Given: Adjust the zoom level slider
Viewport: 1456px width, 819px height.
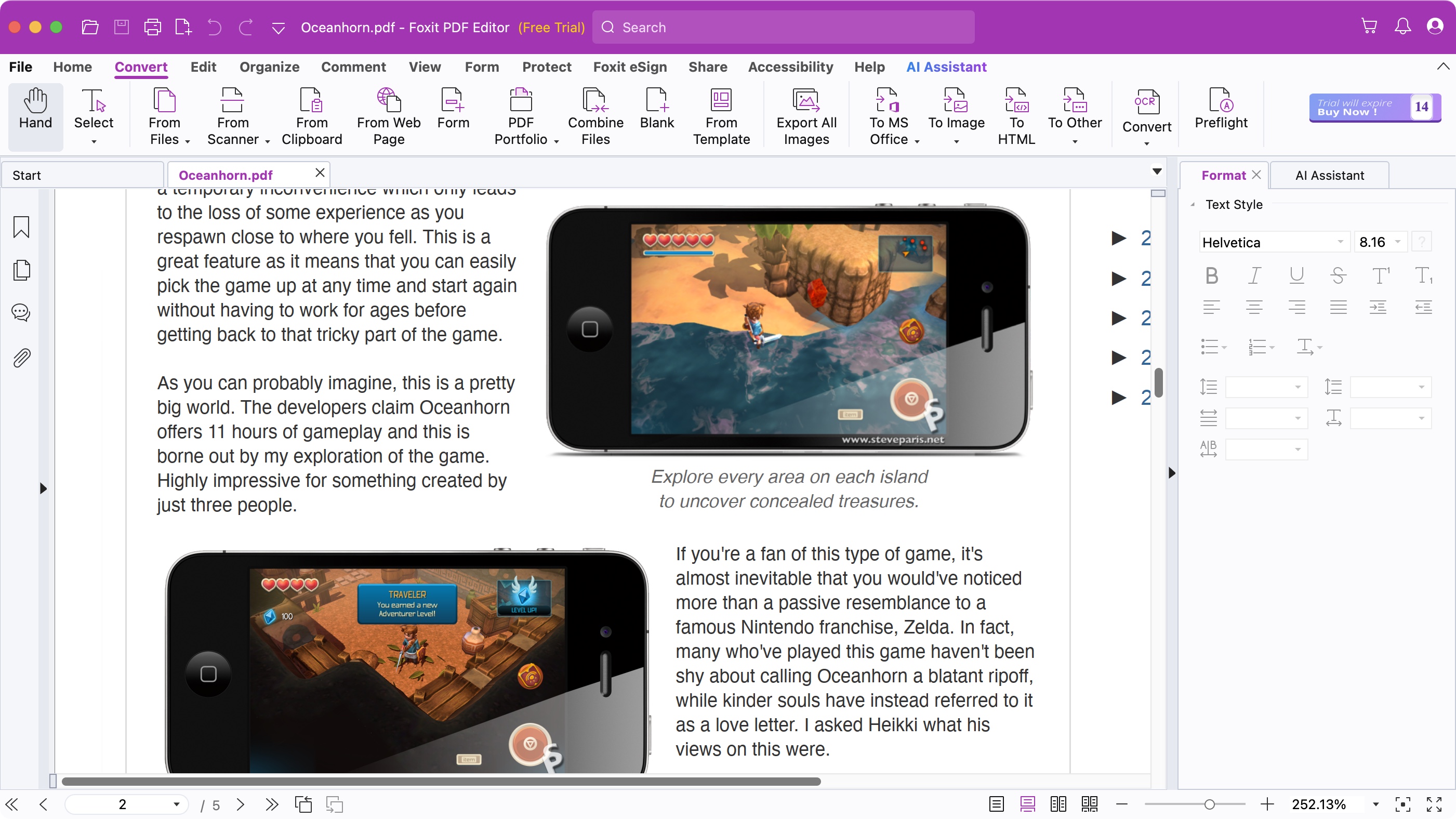Looking at the screenshot, I should [1209, 804].
